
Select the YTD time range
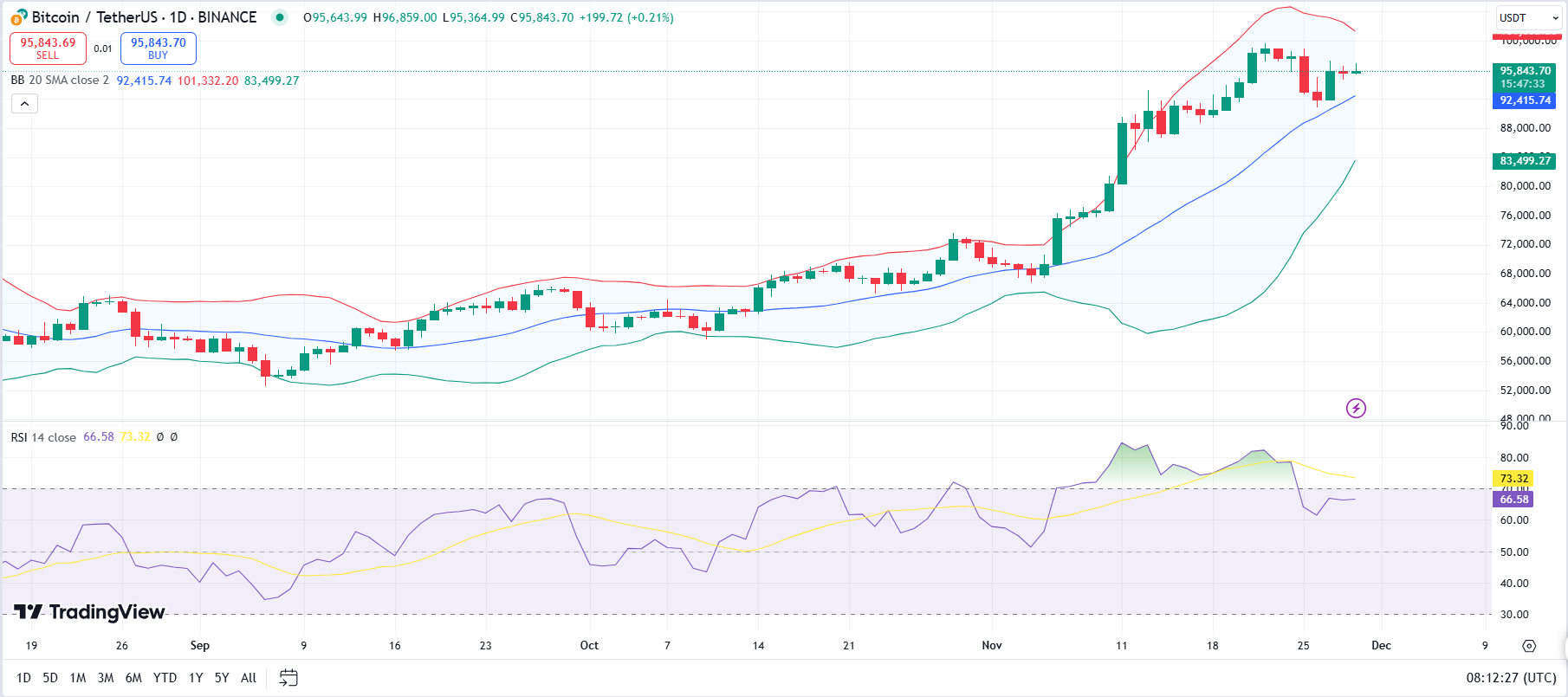[x=165, y=678]
